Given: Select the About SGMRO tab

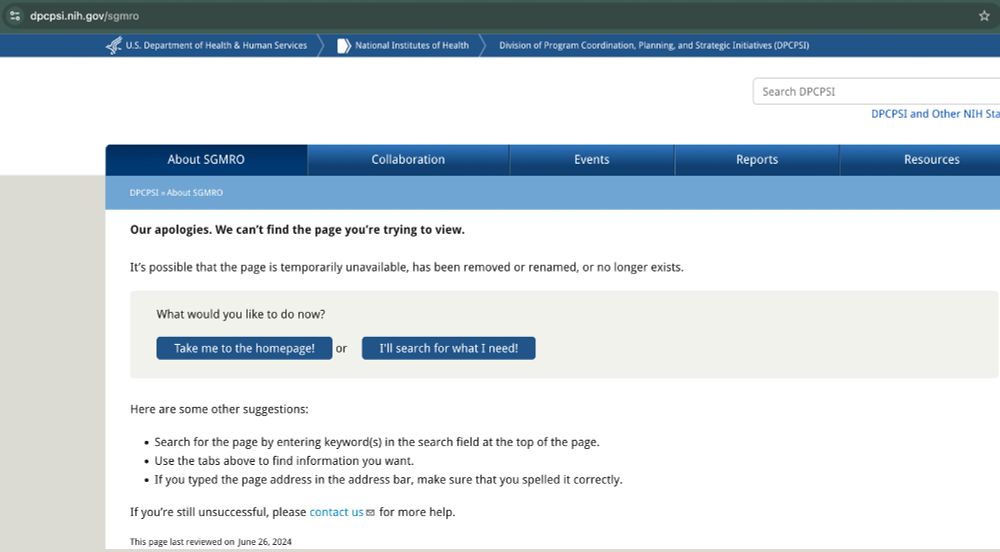Looking at the screenshot, I should [x=206, y=160].
